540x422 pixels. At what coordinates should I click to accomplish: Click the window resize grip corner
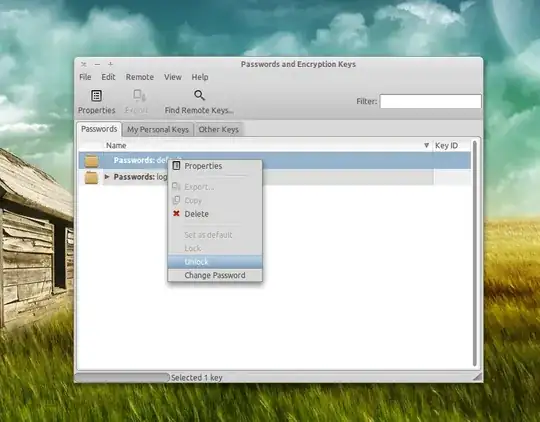[x=477, y=377]
